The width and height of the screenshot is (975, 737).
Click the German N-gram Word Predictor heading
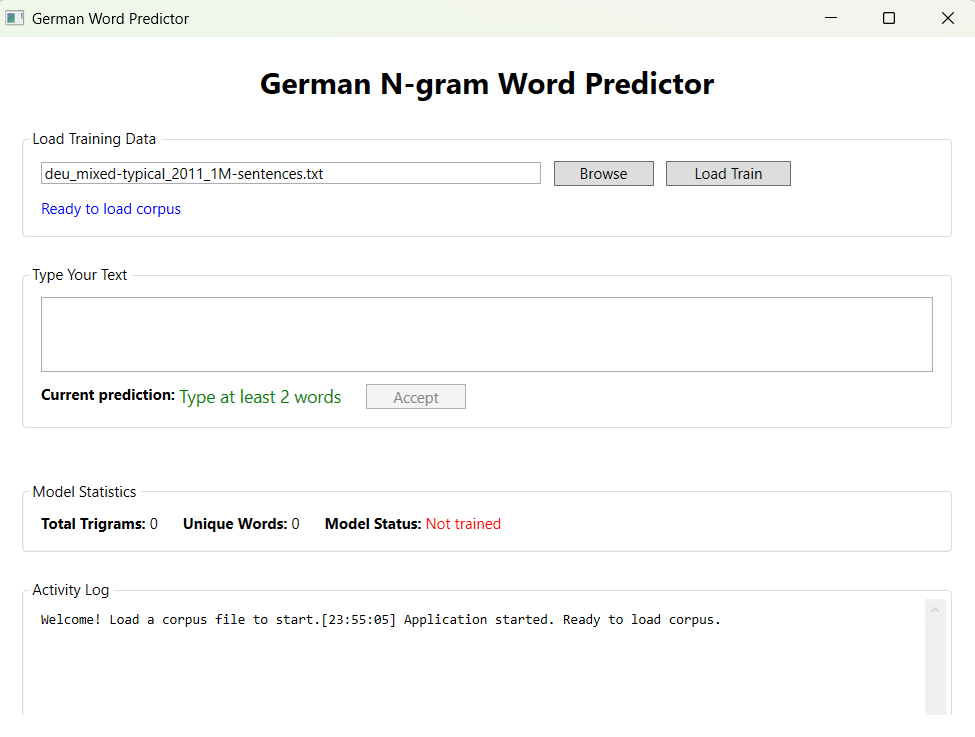tap(487, 84)
